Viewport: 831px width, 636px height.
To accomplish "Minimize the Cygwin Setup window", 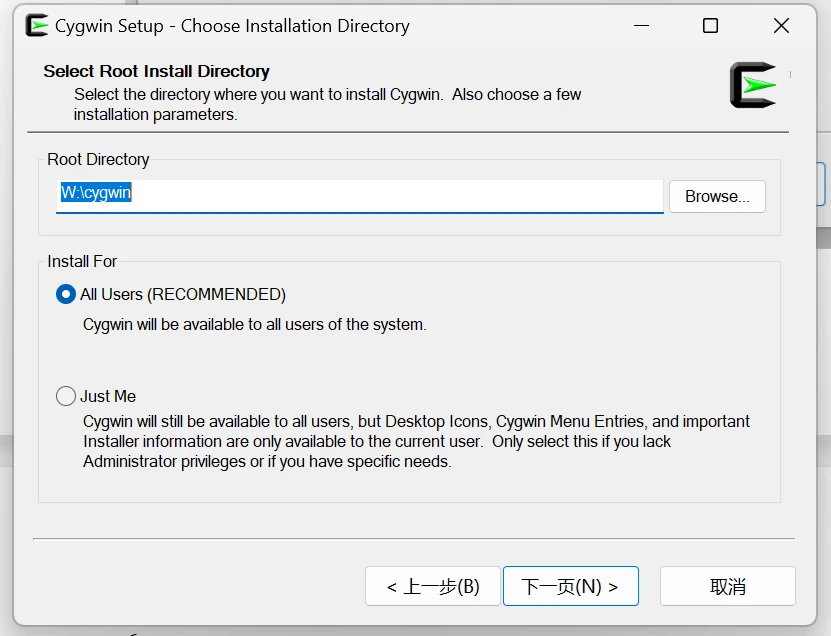I will coord(638,26).
